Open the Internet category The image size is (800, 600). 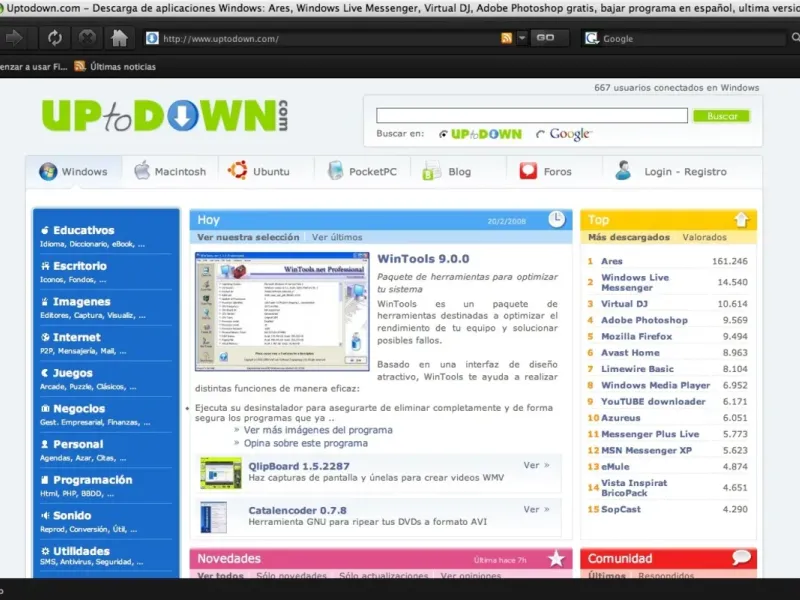click(x=77, y=337)
